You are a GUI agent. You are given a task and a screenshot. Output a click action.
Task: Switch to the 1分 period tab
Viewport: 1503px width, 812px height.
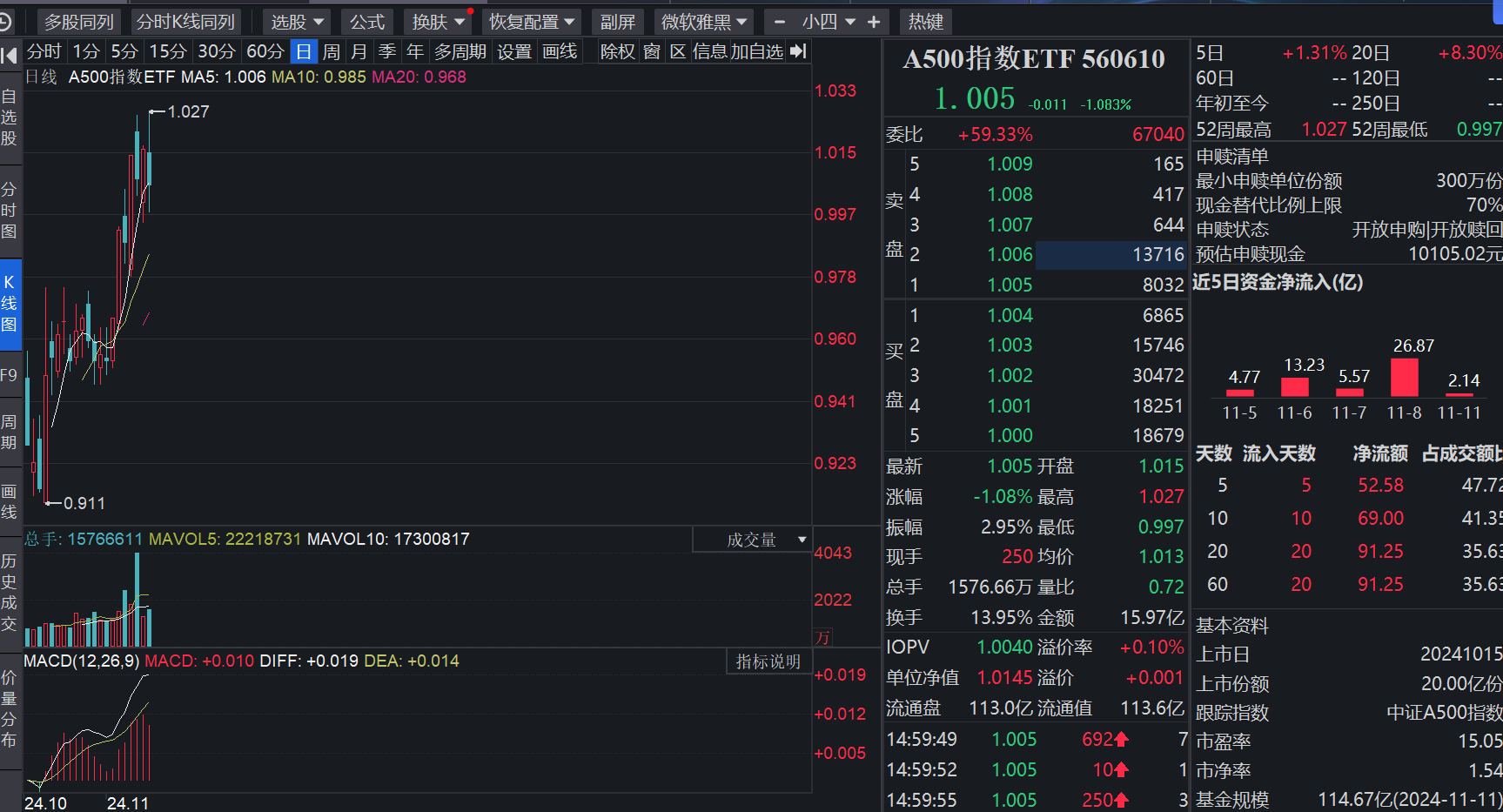tap(86, 51)
